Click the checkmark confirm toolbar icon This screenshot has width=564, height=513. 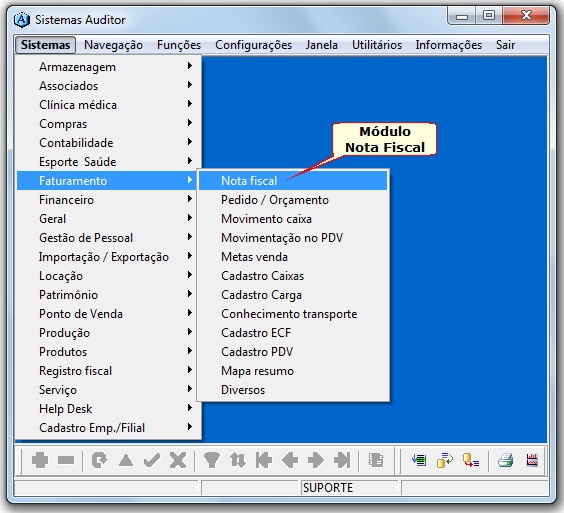152,460
